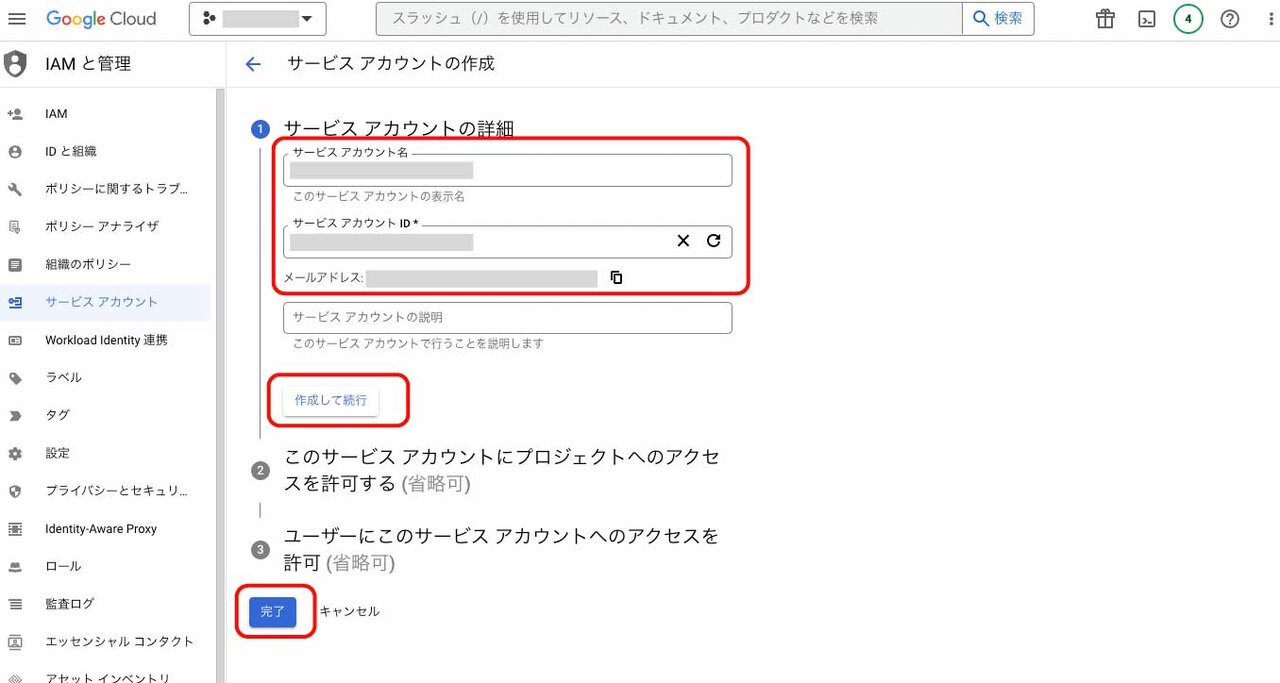The height and width of the screenshot is (683, 1280).
Task: Click the 設定 gear icon
Action: click(x=15, y=453)
